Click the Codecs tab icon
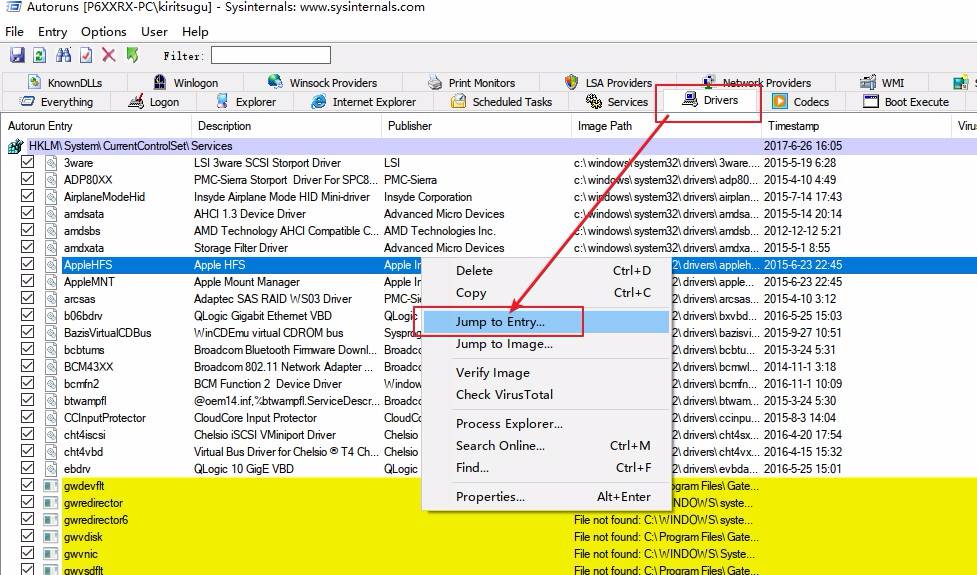The height and width of the screenshot is (575, 977). (x=779, y=101)
